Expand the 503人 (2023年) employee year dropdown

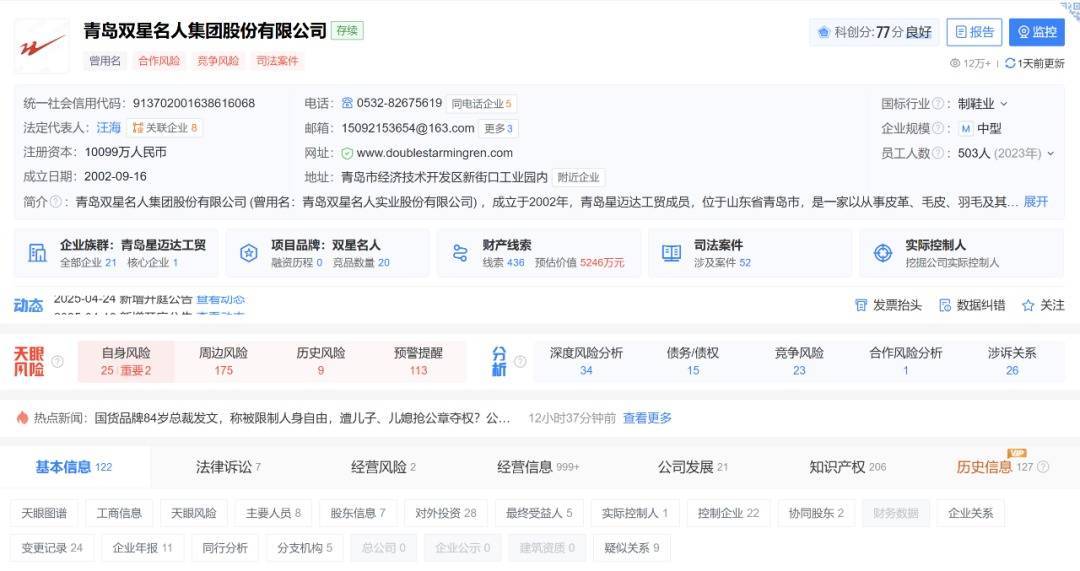[x=1050, y=153]
